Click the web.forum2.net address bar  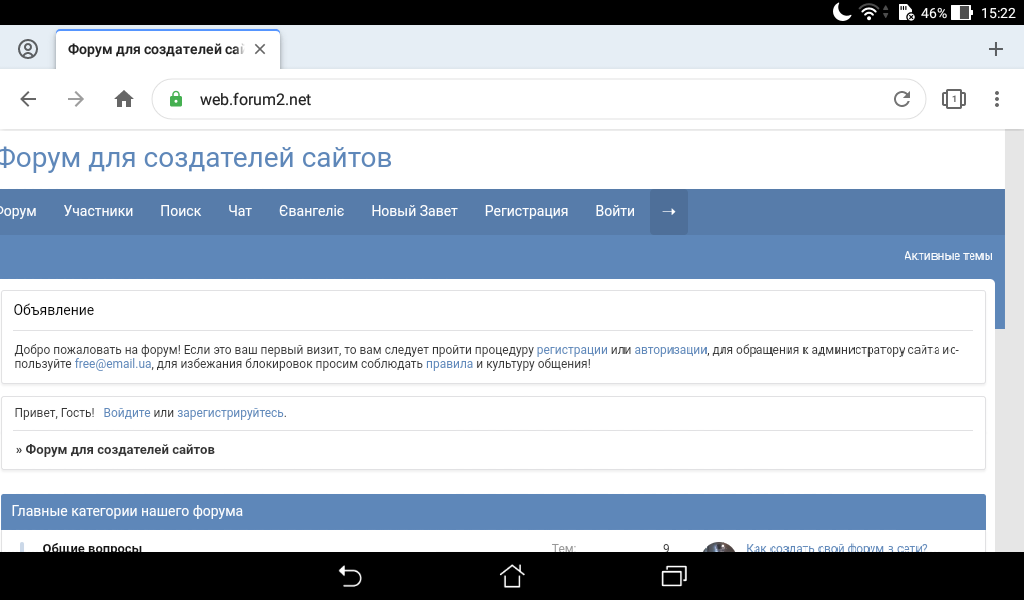pos(539,99)
